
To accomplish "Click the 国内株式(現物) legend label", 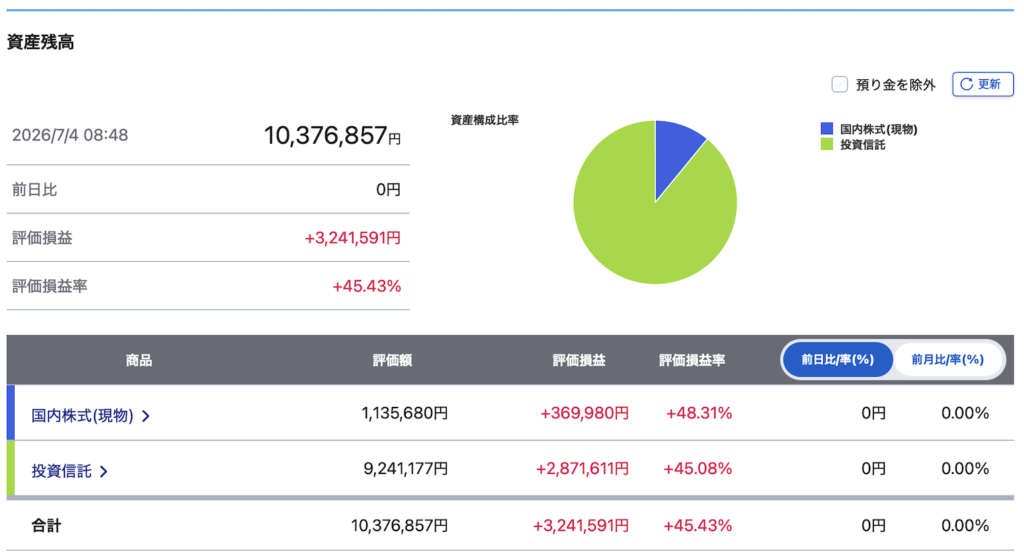I will 878,129.
